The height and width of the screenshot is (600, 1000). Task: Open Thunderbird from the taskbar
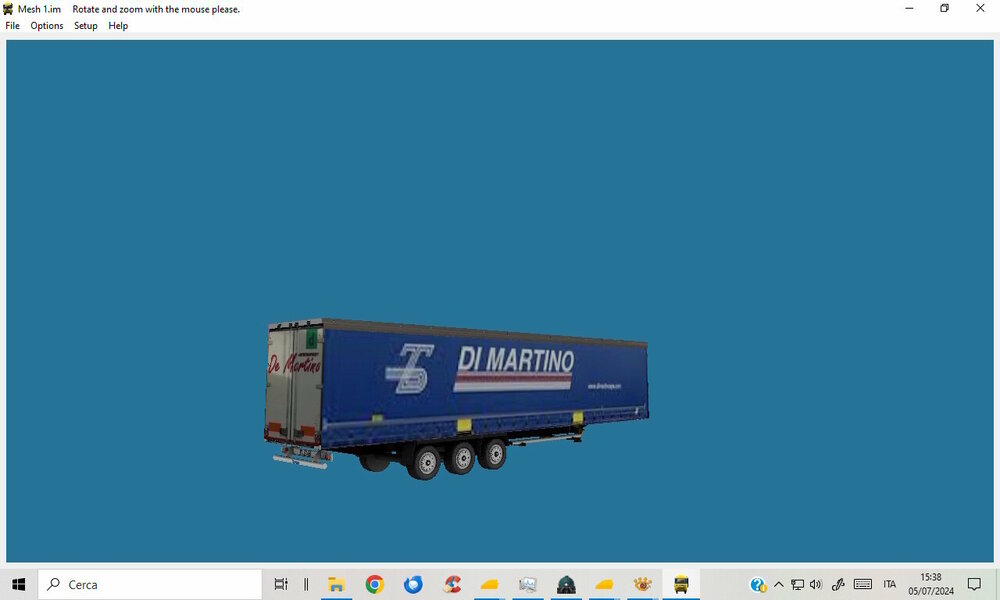point(413,584)
